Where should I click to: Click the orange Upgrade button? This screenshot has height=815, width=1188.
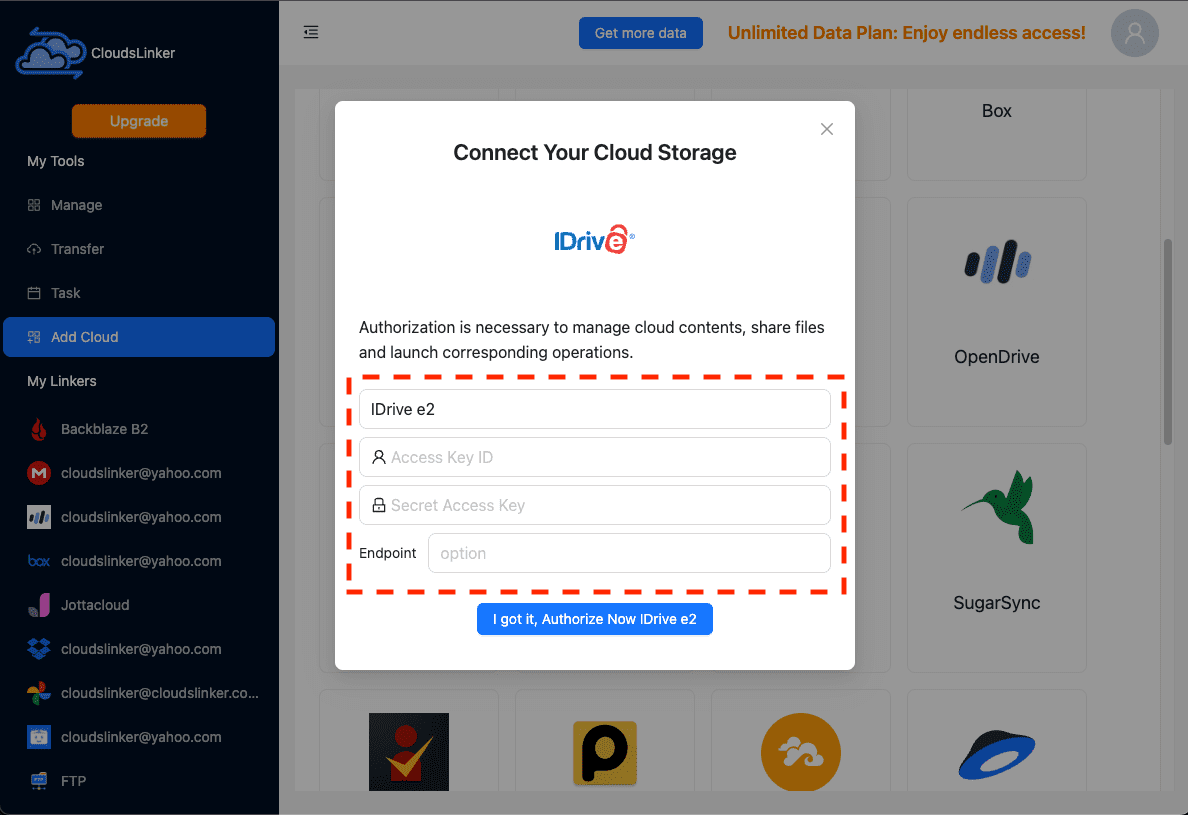click(x=139, y=121)
